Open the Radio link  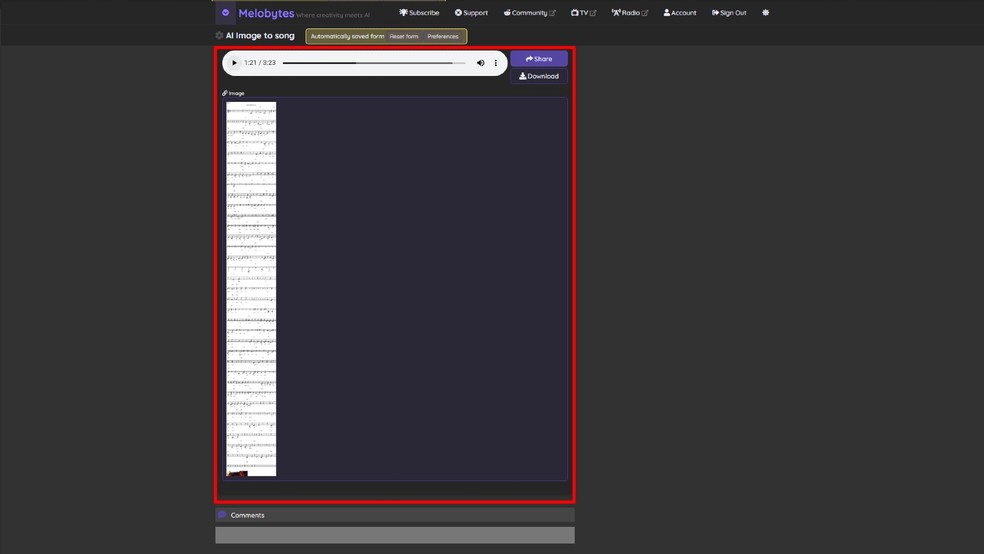point(630,13)
